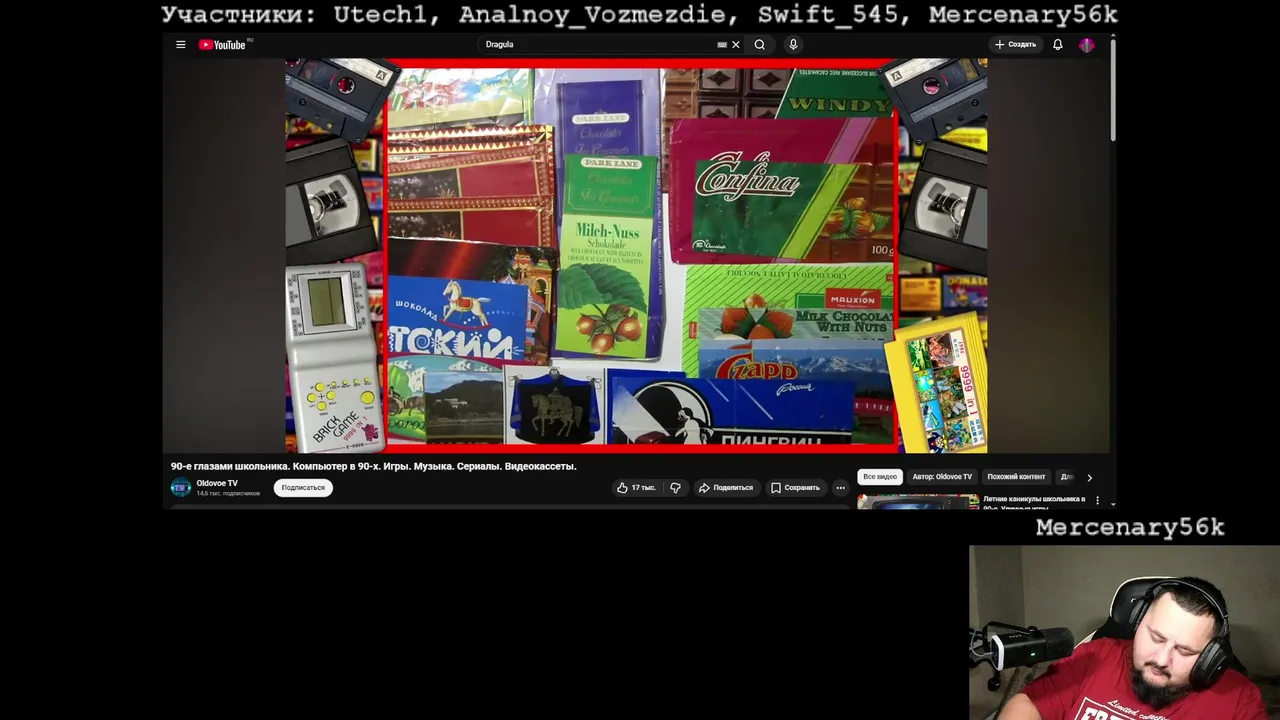Run search with magnifier button
Screen dimensions: 1280x720
click(x=760, y=45)
